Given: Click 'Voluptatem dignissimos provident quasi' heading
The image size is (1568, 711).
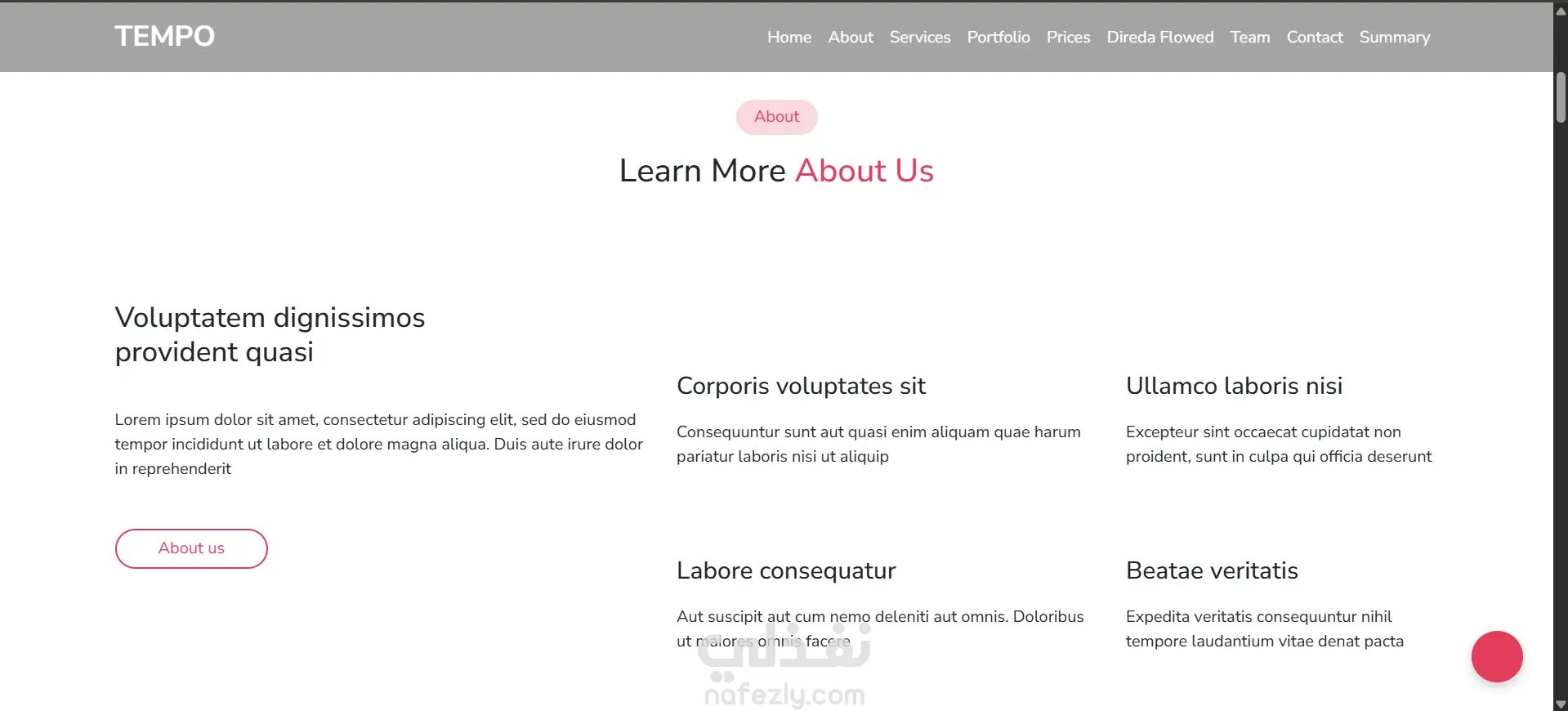Looking at the screenshot, I should 270,334.
